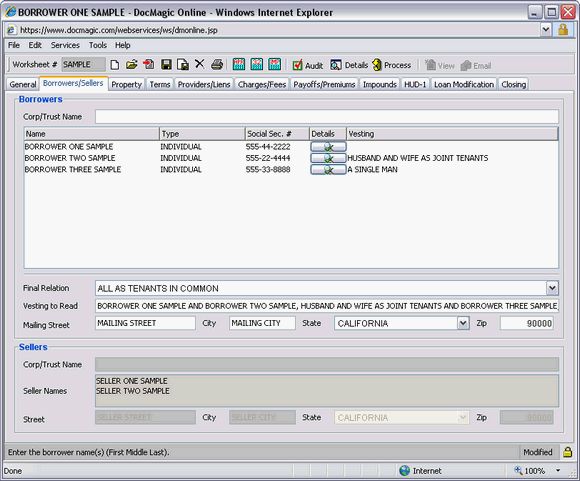The height and width of the screenshot is (481, 580).
Task: Click the Email toolbar button
Action: point(476,66)
